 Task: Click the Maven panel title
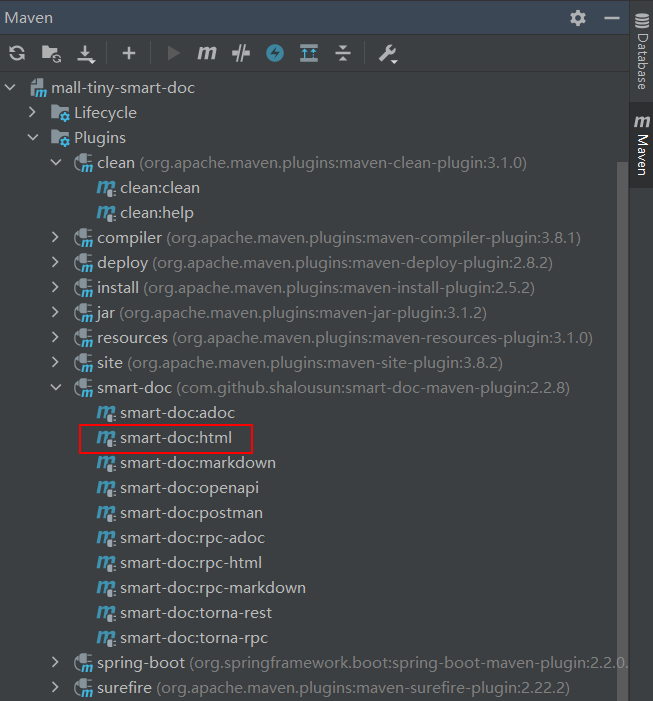click(29, 18)
